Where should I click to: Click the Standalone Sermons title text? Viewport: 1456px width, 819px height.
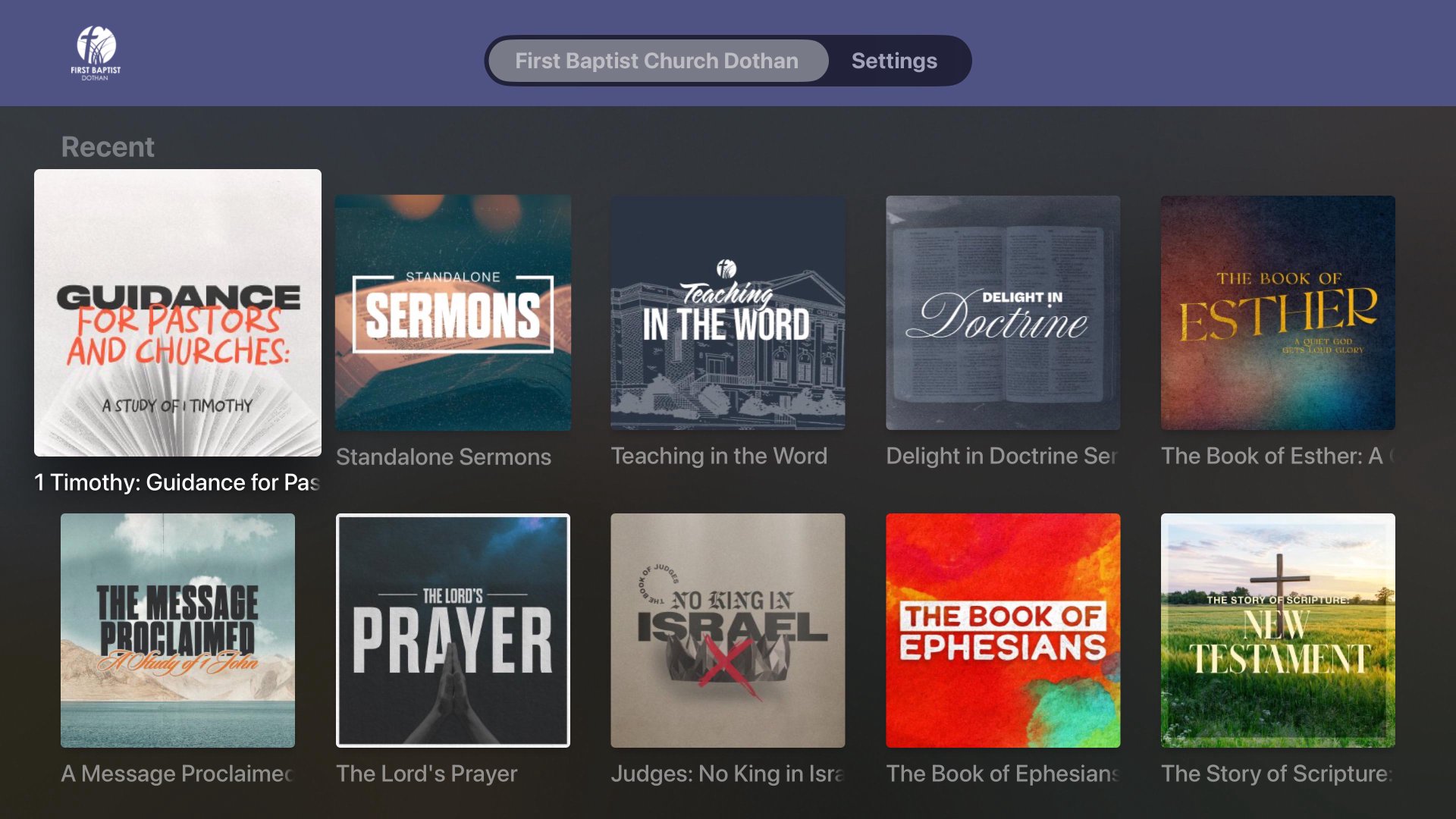(x=444, y=457)
